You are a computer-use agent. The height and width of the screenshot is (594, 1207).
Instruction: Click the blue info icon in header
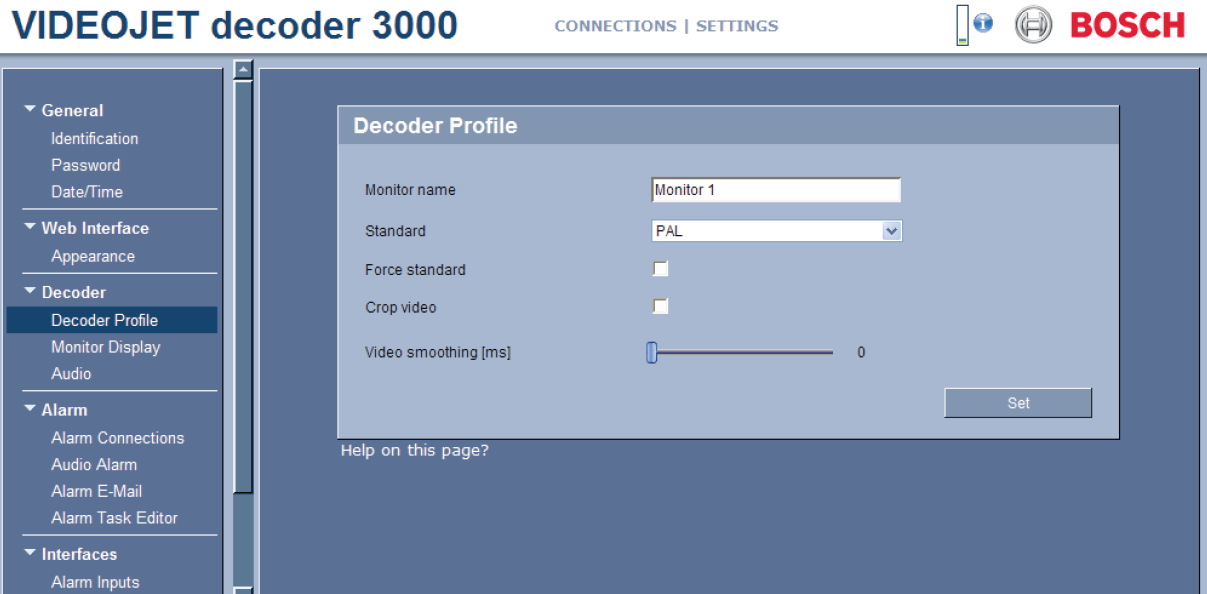click(983, 24)
